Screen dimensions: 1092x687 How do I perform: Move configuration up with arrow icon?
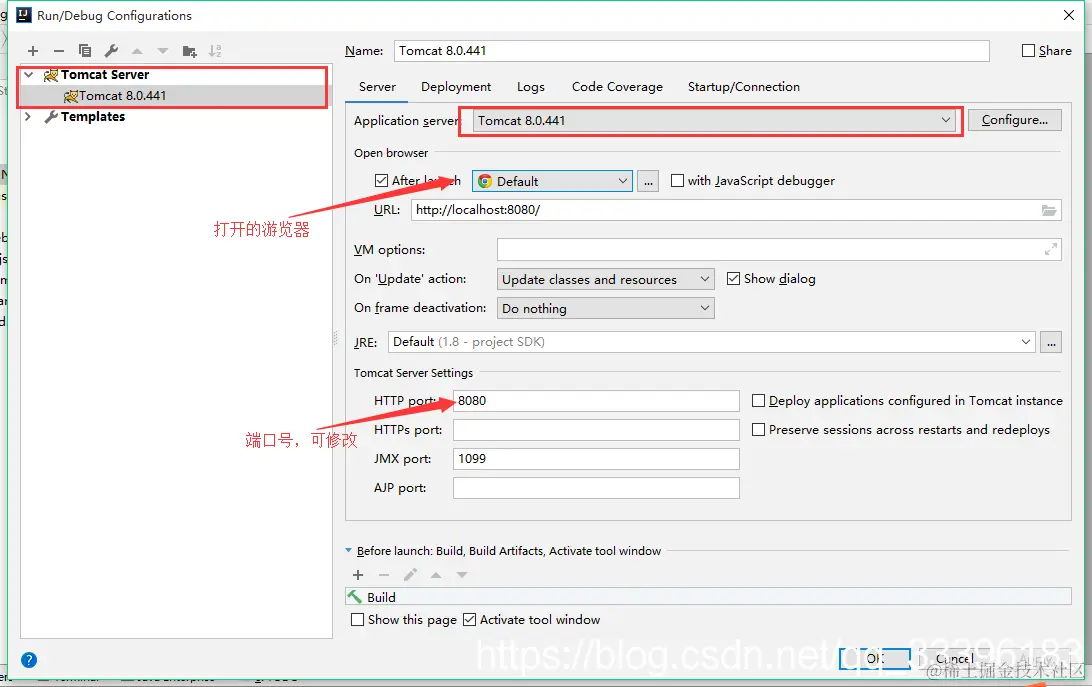[x=137, y=51]
